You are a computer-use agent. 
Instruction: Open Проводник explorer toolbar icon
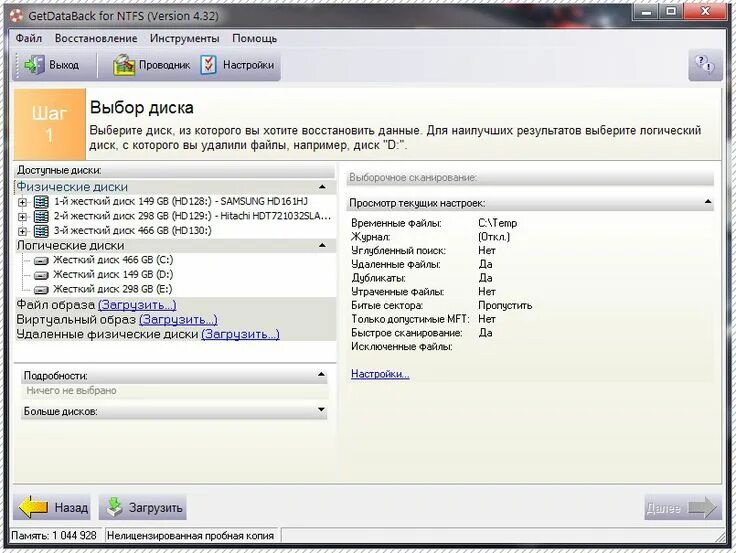click(x=123, y=65)
